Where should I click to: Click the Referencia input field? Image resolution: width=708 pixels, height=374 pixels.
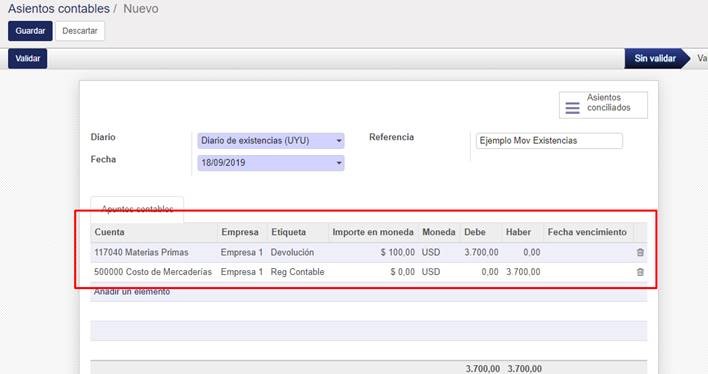(549, 141)
